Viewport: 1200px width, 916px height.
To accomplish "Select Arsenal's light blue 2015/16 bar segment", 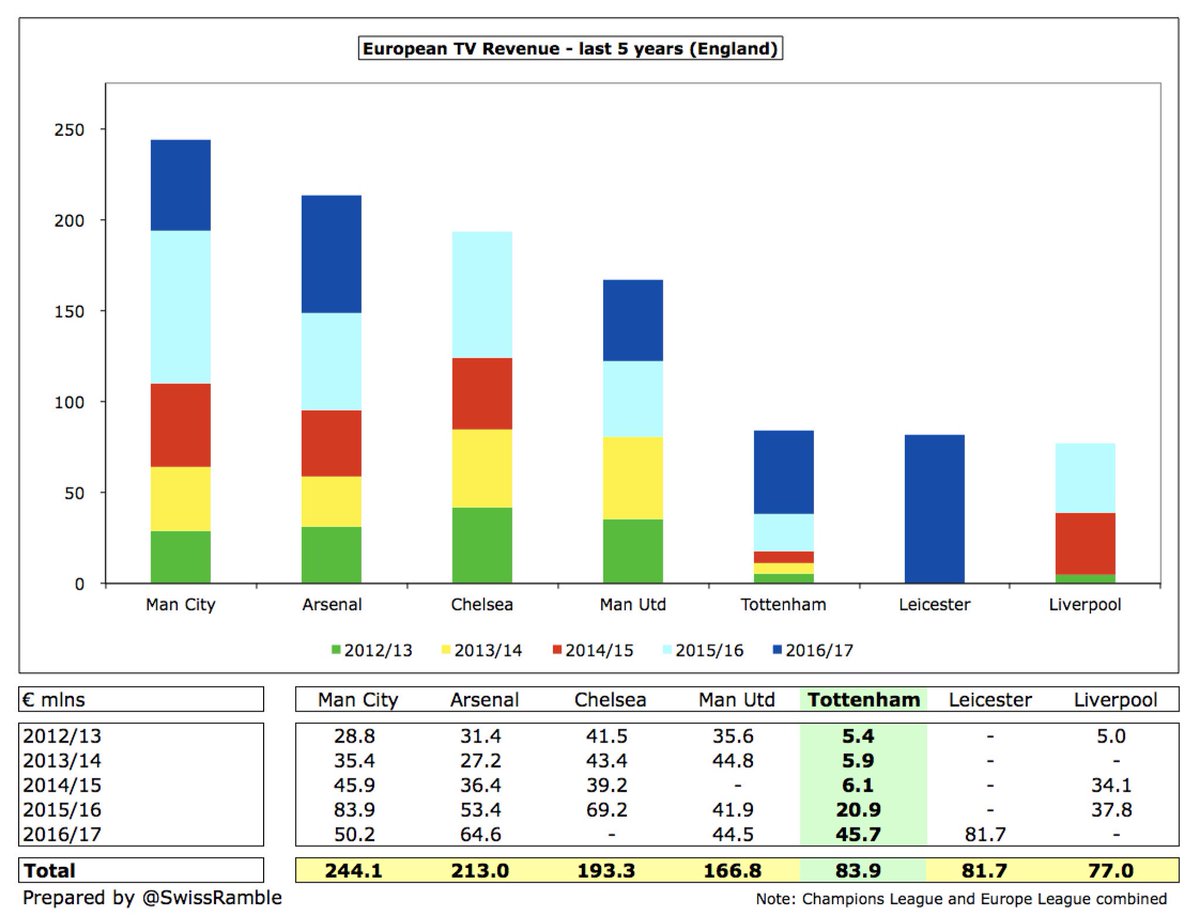I will click(331, 362).
